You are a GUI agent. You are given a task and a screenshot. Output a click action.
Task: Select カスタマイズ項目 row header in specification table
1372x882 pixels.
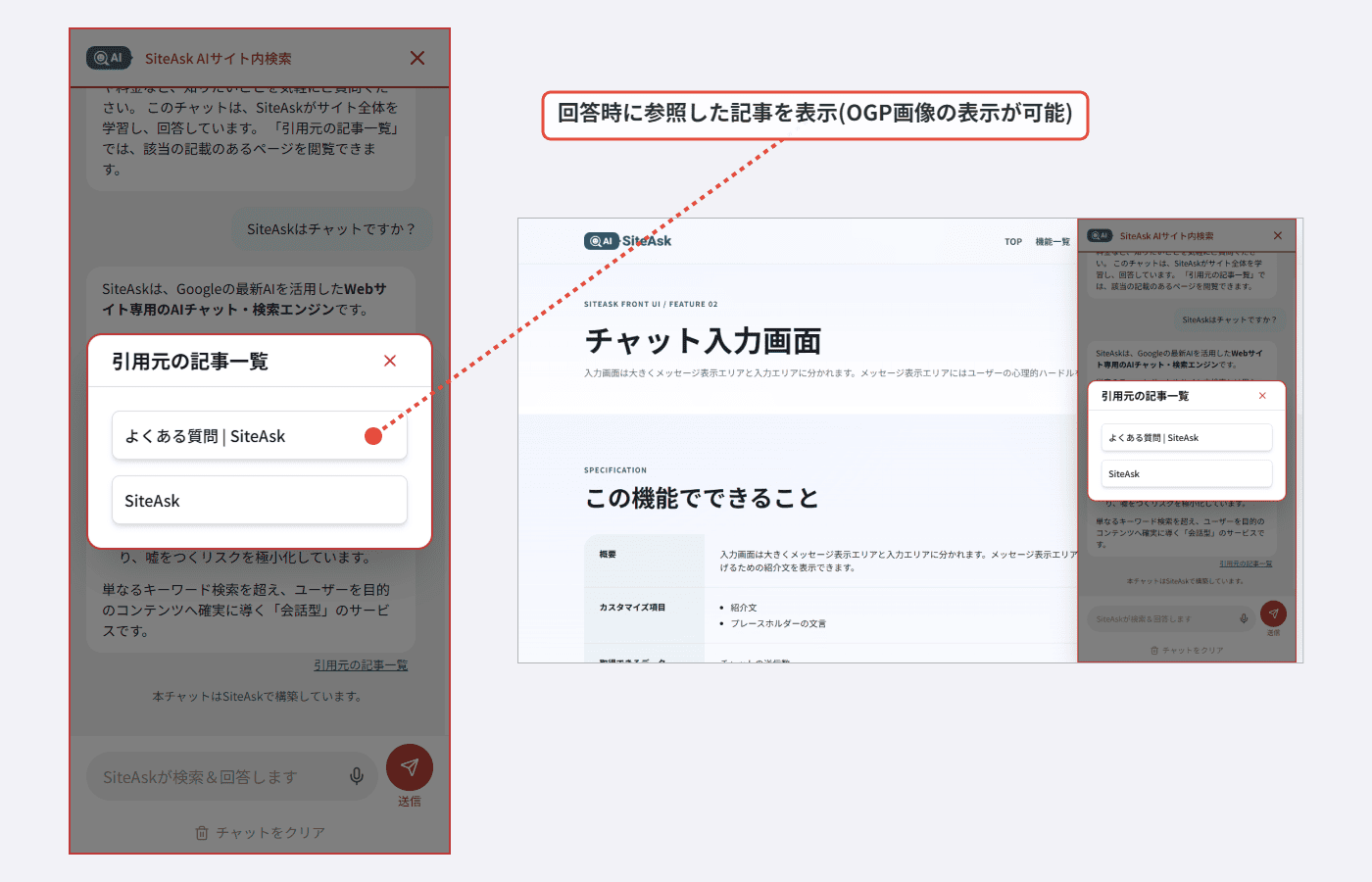(x=632, y=608)
